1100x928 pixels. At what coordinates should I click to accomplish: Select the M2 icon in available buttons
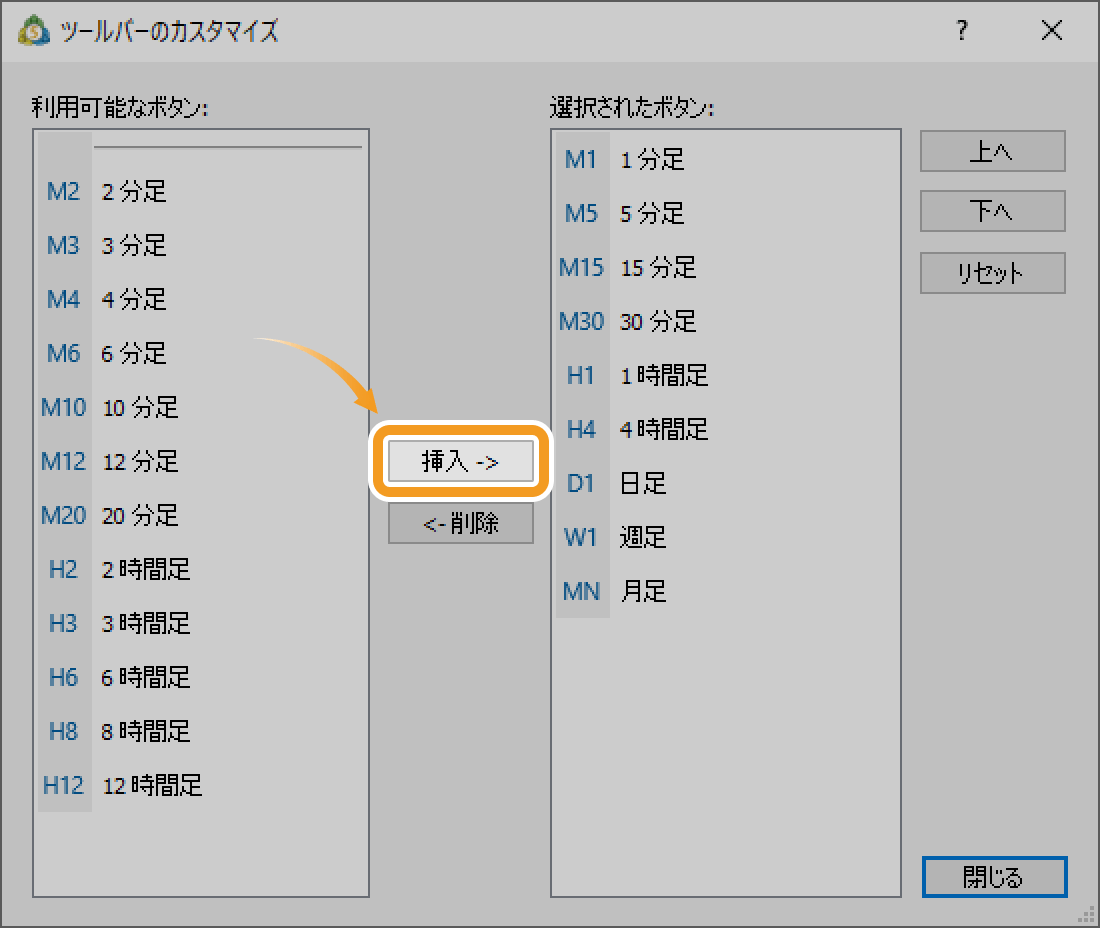coord(64,191)
